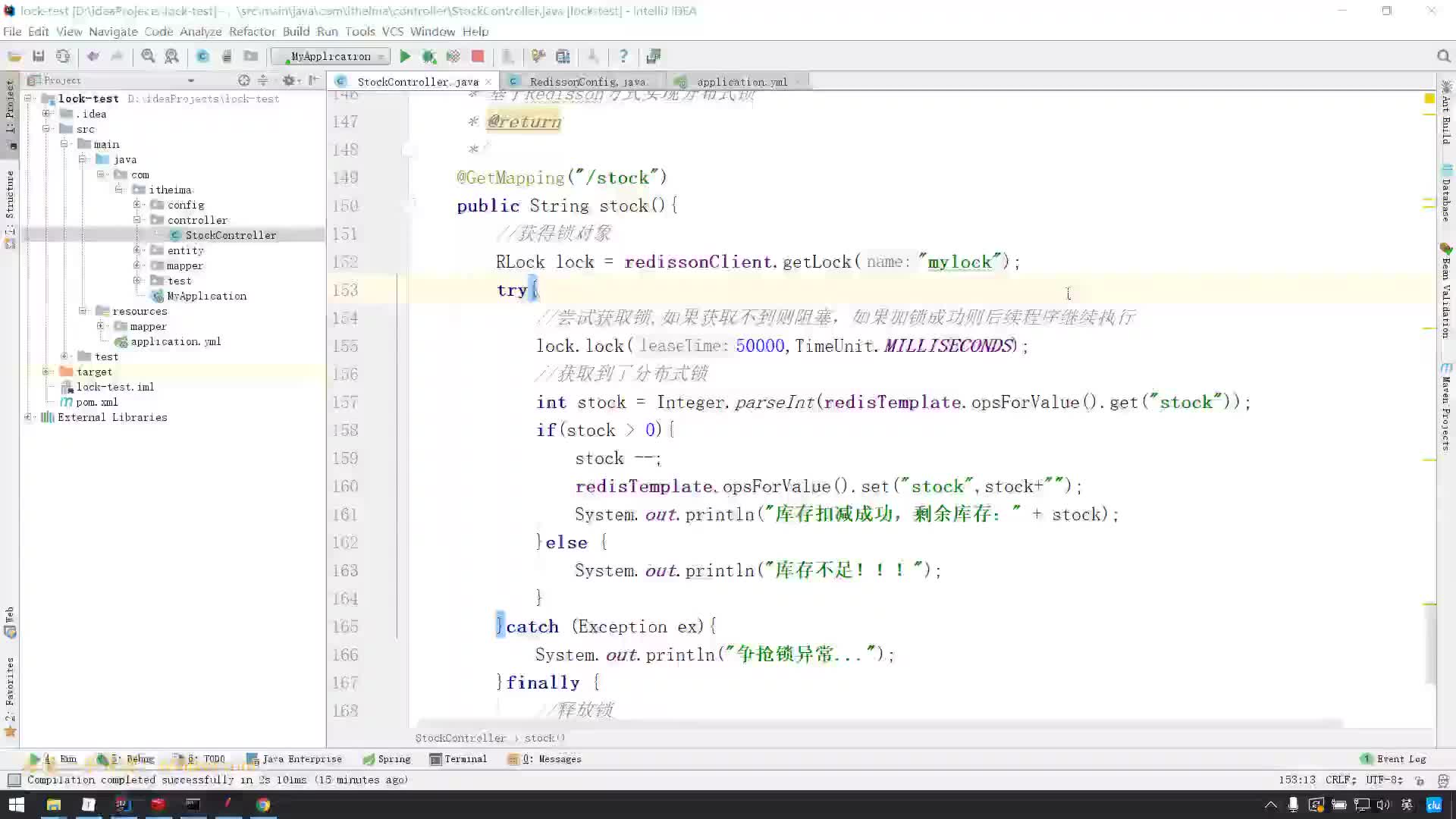Open Project panel gear settings

[288, 80]
